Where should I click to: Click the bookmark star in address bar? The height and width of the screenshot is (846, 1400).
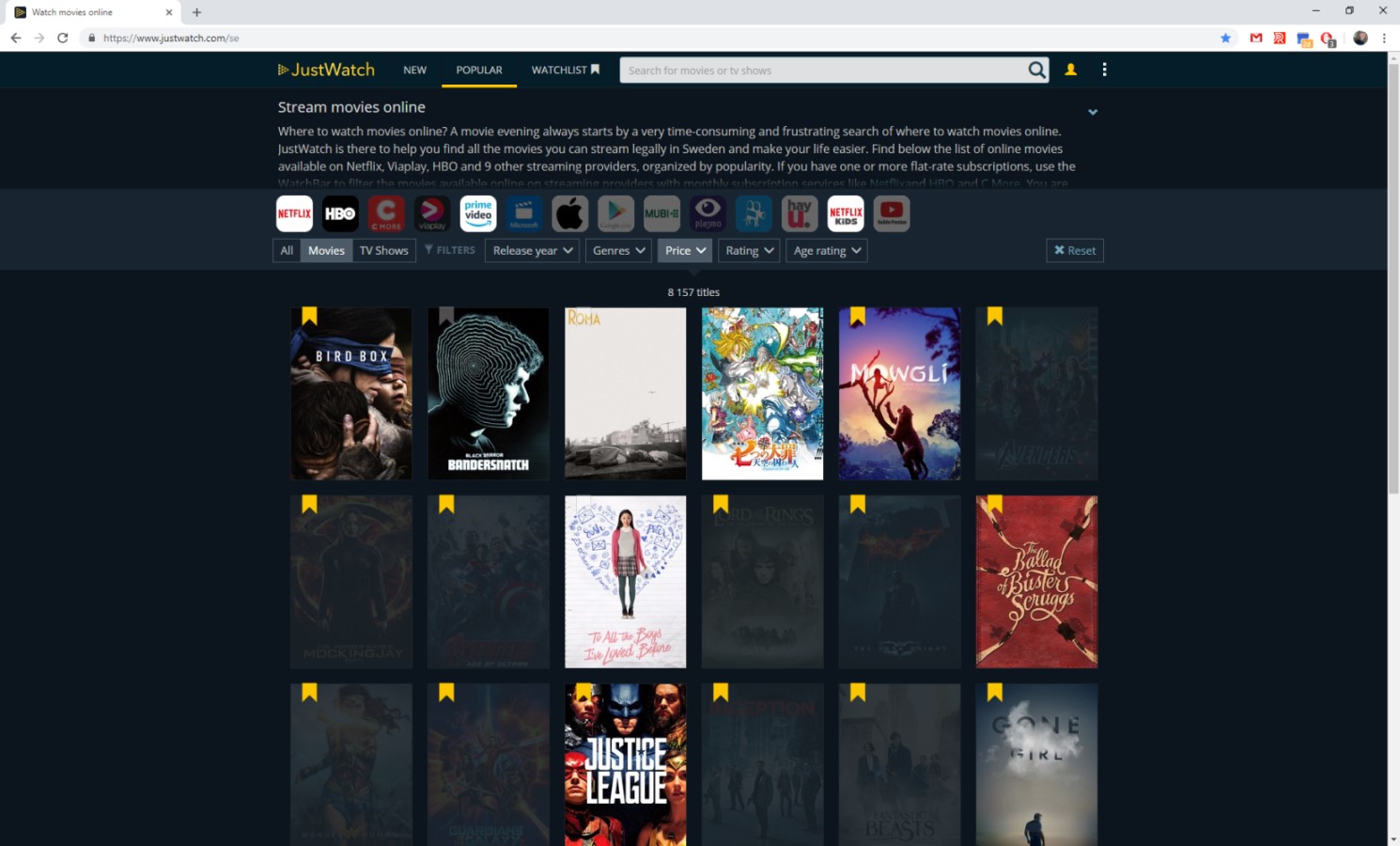(x=1225, y=38)
